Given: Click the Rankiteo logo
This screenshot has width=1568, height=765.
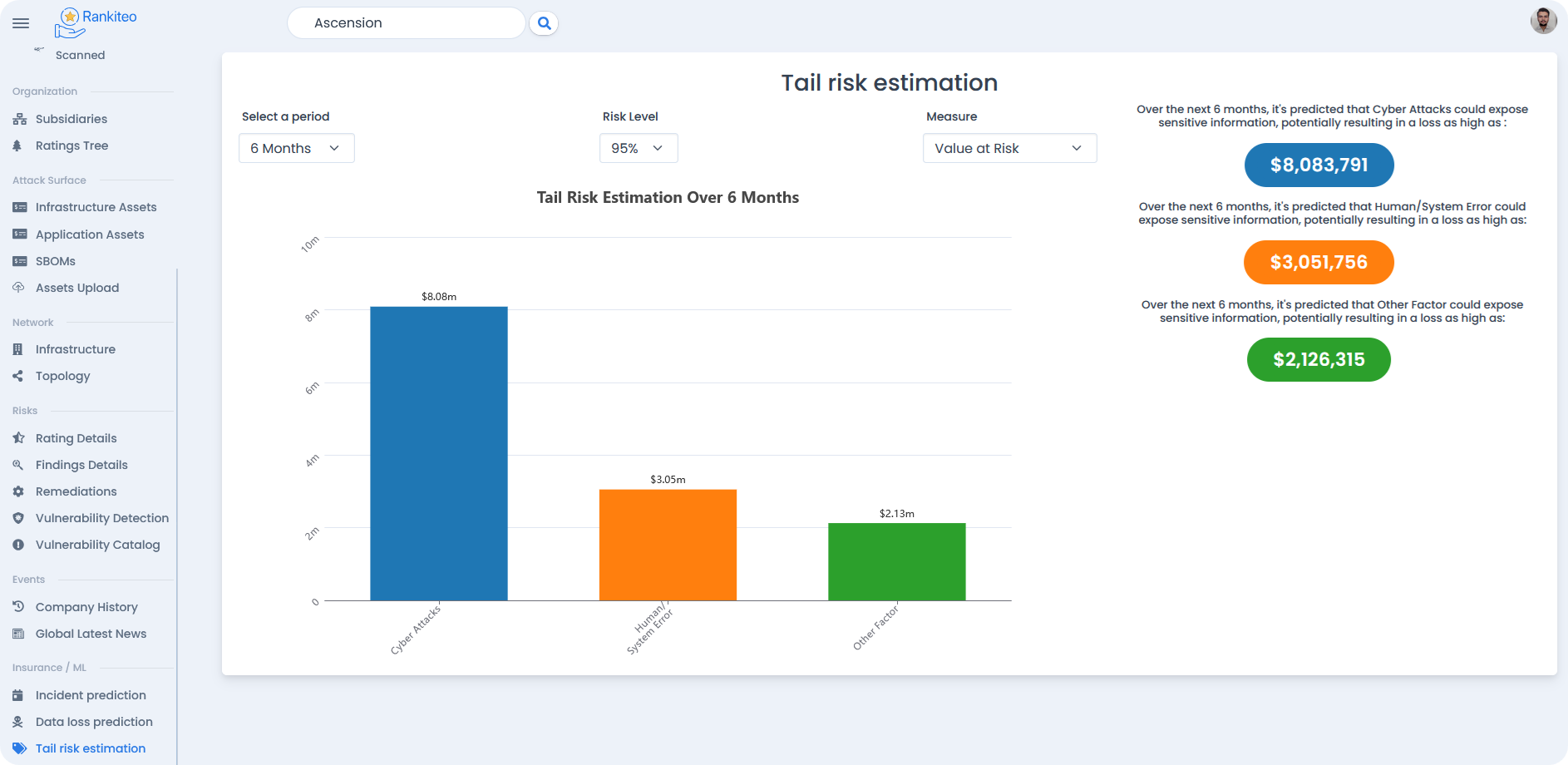Looking at the screenshot, I should (x=95, y=22).
